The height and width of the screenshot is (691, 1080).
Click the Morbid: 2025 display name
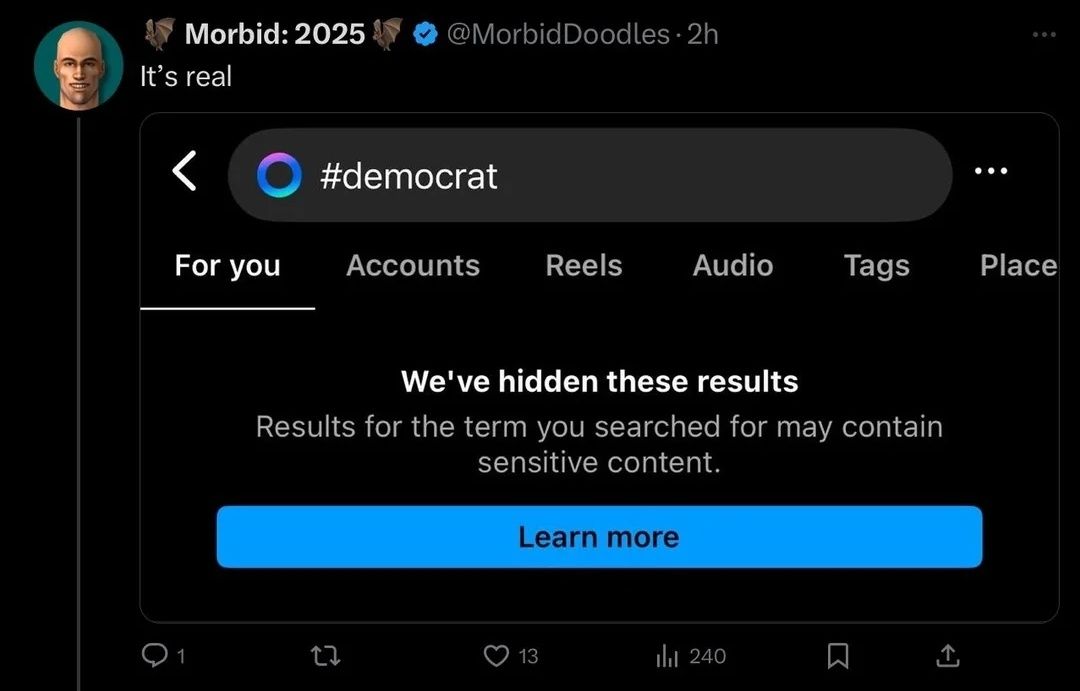tap(274, 34)
